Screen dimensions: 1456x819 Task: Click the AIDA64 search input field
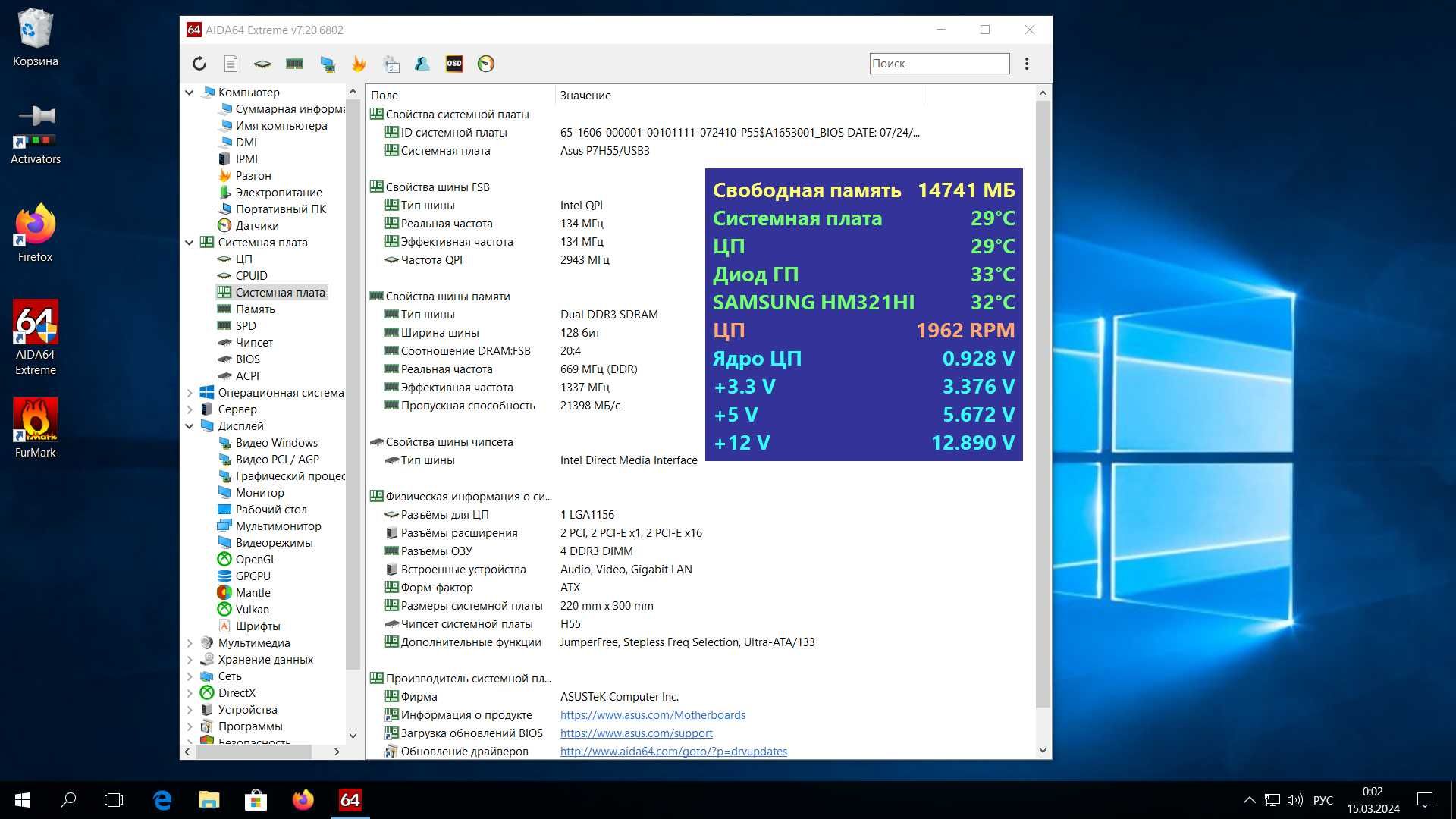(x=938, y=63)
